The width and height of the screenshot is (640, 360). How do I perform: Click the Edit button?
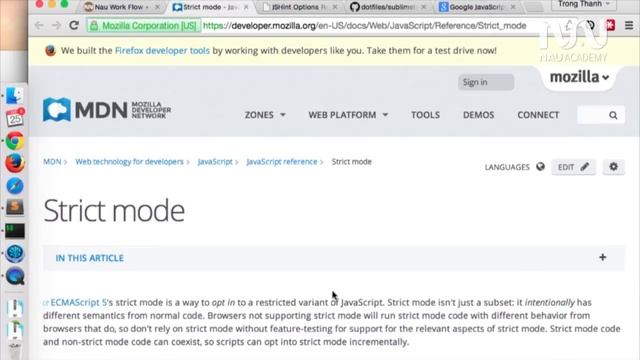click(x=573, y=167)
